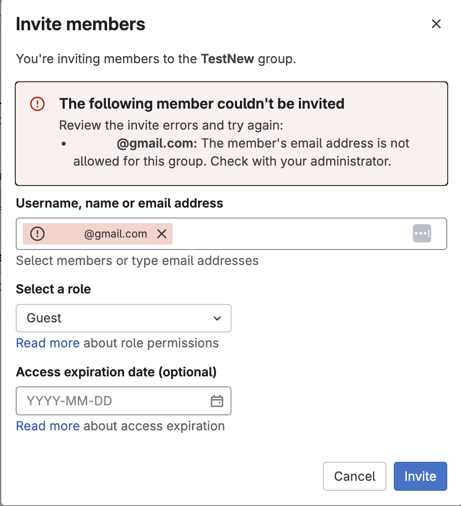Click the bold TestNew group name
461x506 pixels.
227,59
